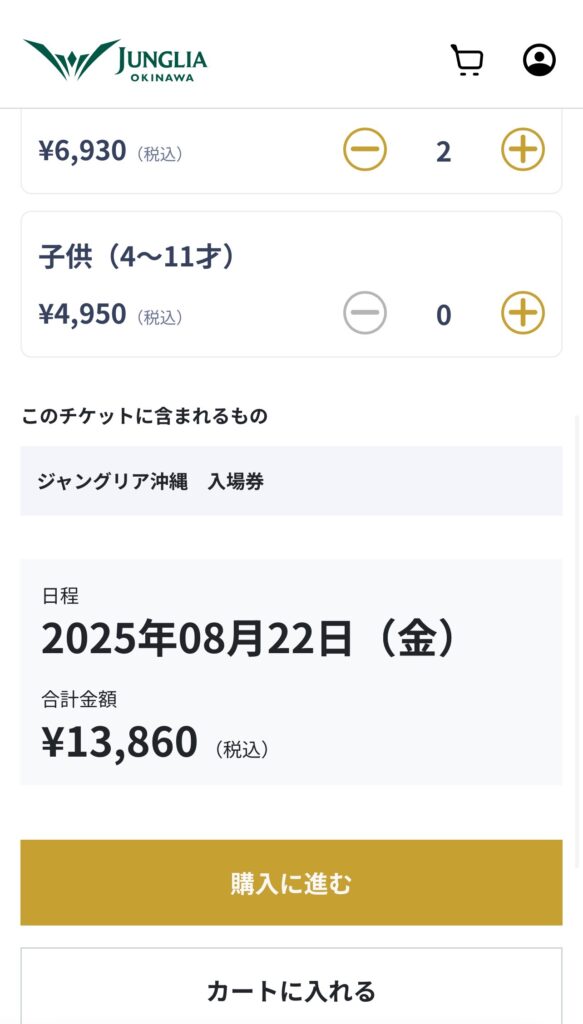Click the ¥13,860 total amount
This screenshot has height=1024, width=583.
[119, 742]
